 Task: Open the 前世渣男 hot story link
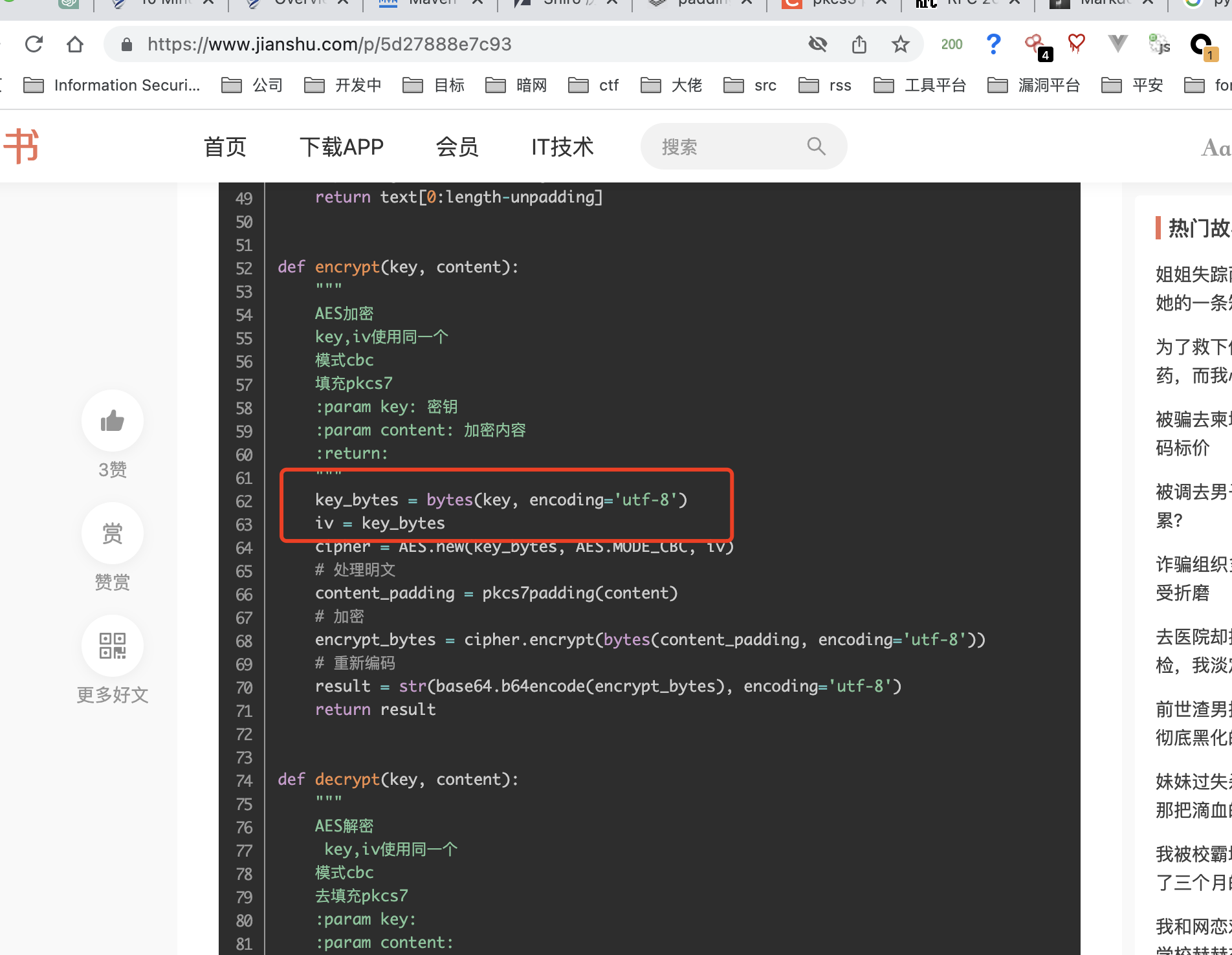coord(1193,723)
